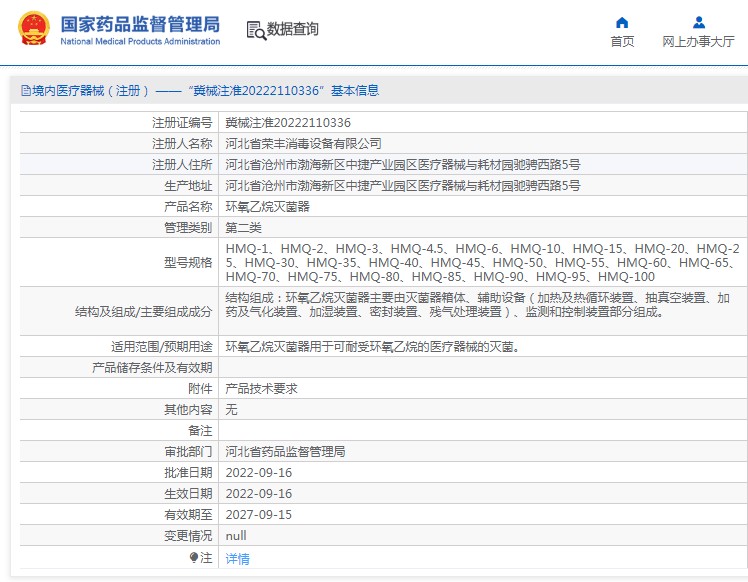The height and width of the screenshot is (582, 748).
Task: Select the 审批部门 label
Action: [x=188, y=452]
